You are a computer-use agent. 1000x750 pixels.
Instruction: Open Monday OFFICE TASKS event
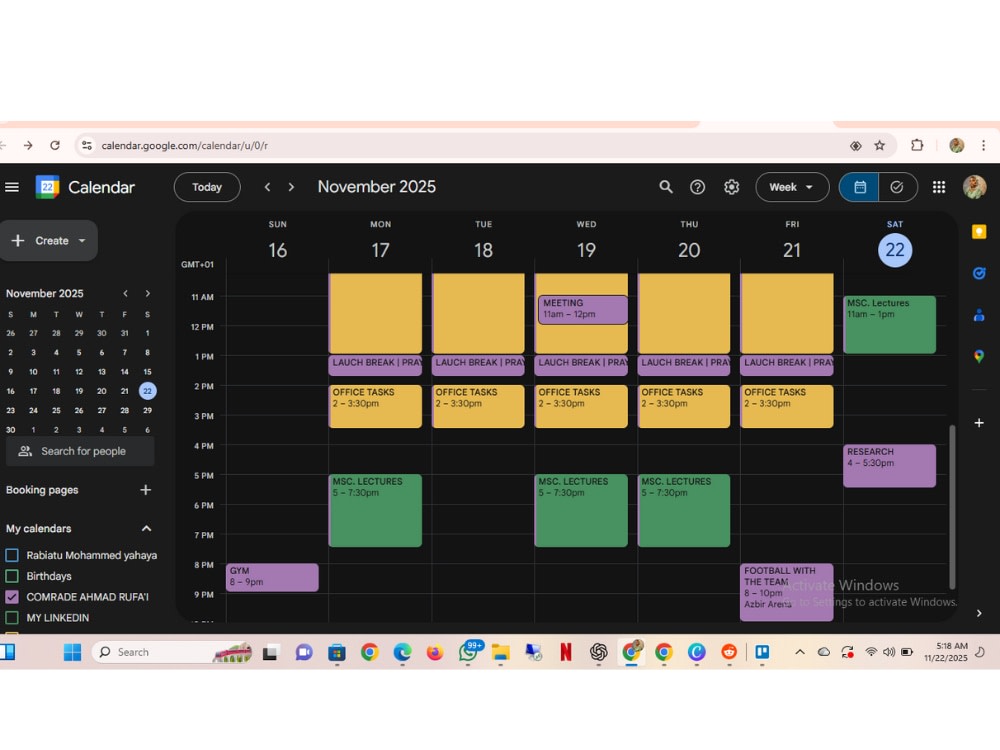pyautogui.click(x=375, y=406)
